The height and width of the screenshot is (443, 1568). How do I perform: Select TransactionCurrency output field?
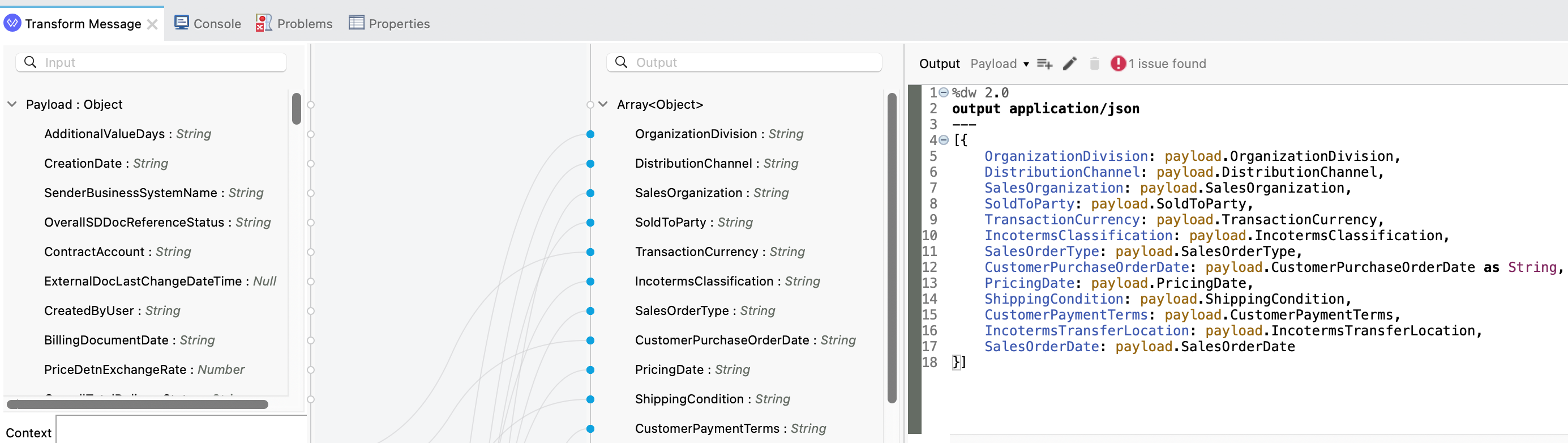click(x=719, y=252)
